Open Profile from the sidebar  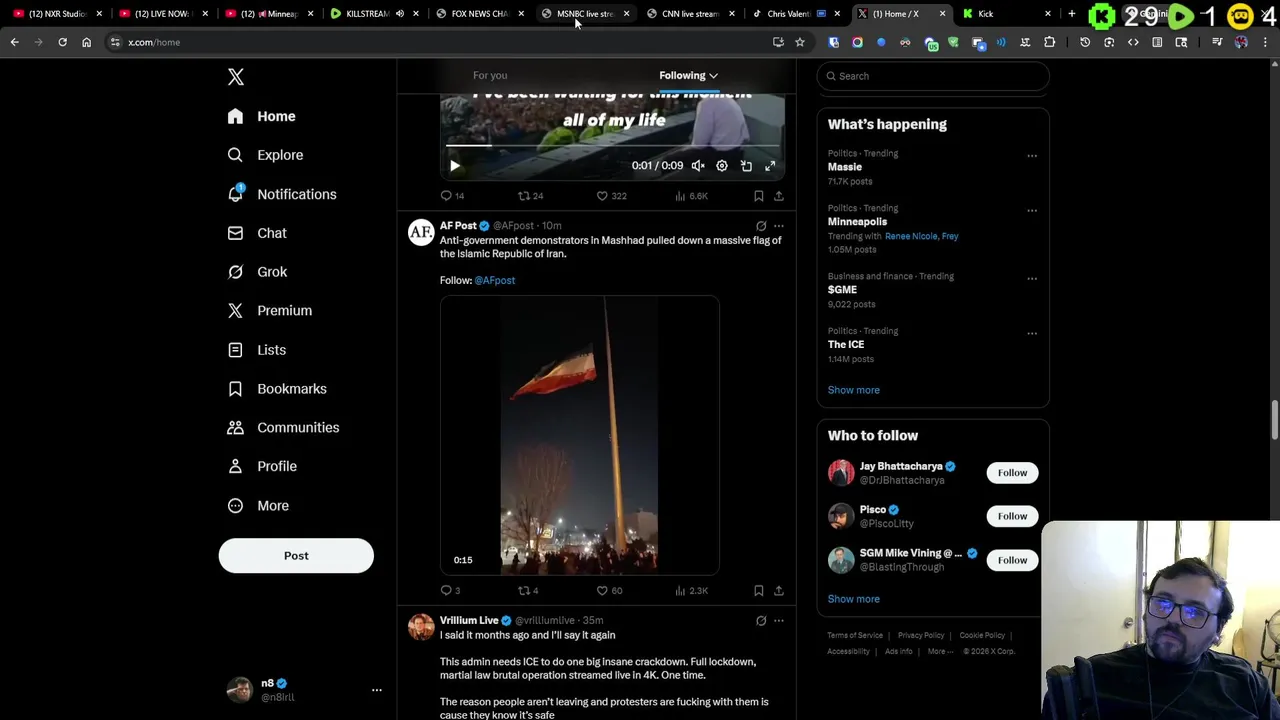click(263, 466)
